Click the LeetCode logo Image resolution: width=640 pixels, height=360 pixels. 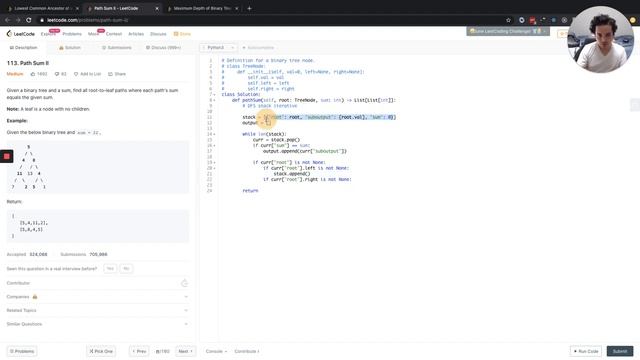click(21, 34)
